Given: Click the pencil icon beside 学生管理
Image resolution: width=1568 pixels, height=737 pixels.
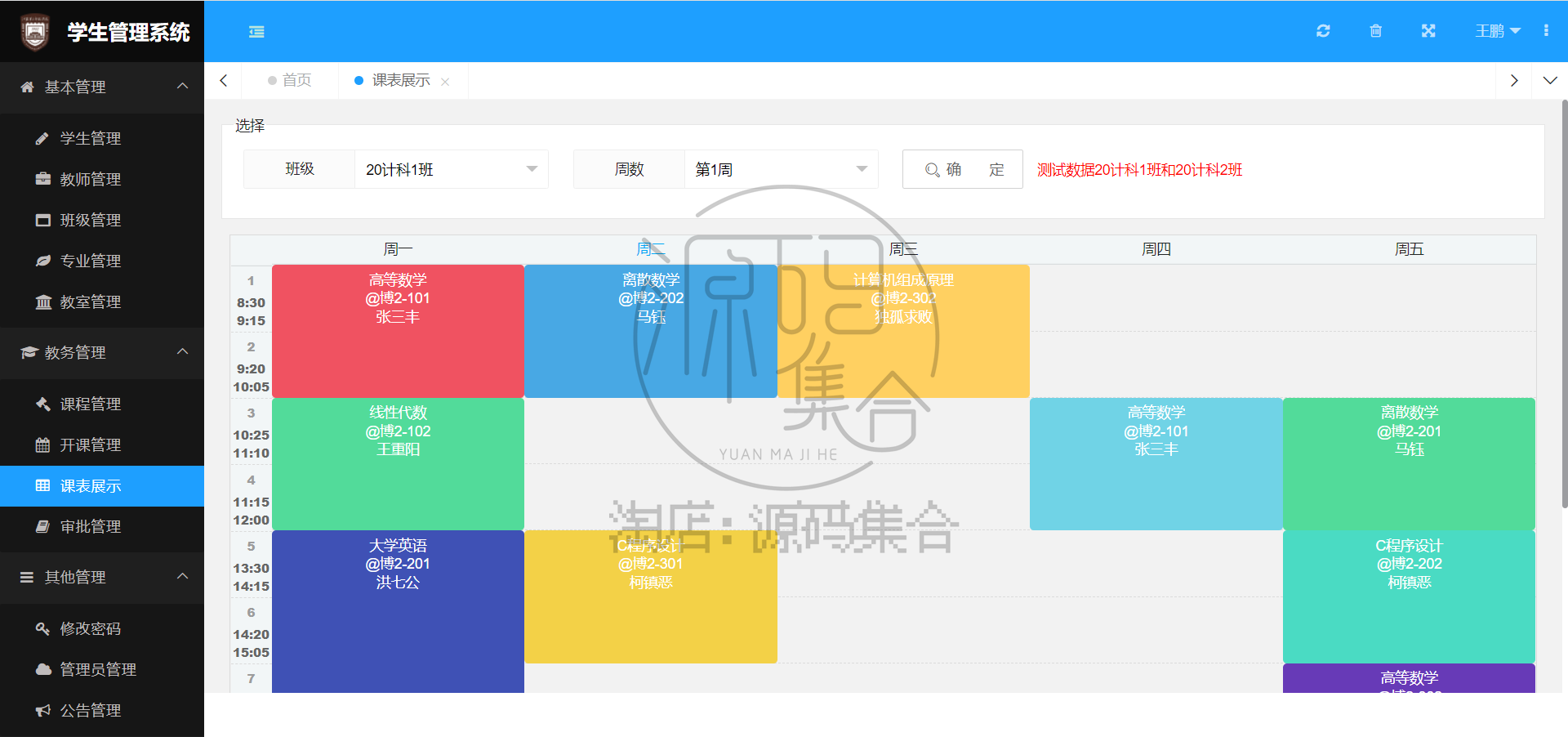Looking at the screenshot, I should [42, 138].
